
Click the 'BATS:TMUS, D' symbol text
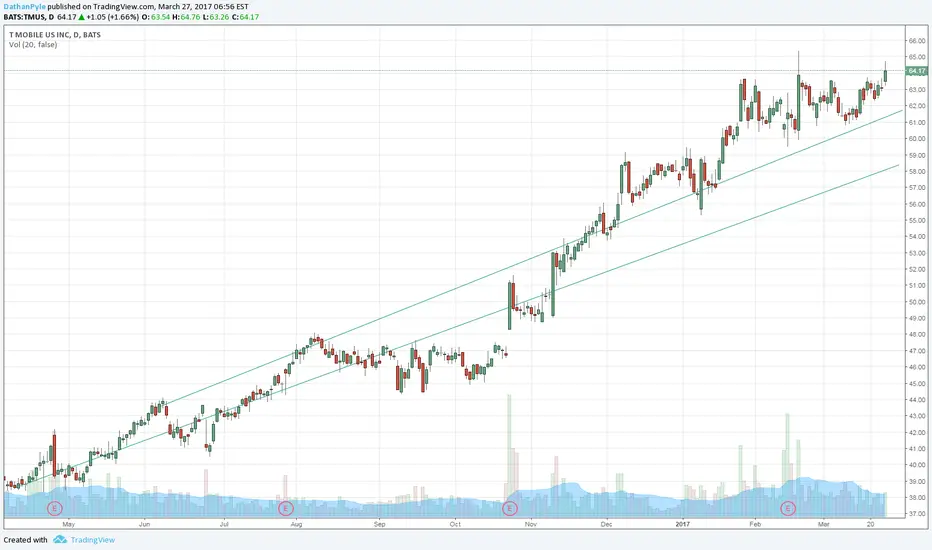click(x=29, y=17)
